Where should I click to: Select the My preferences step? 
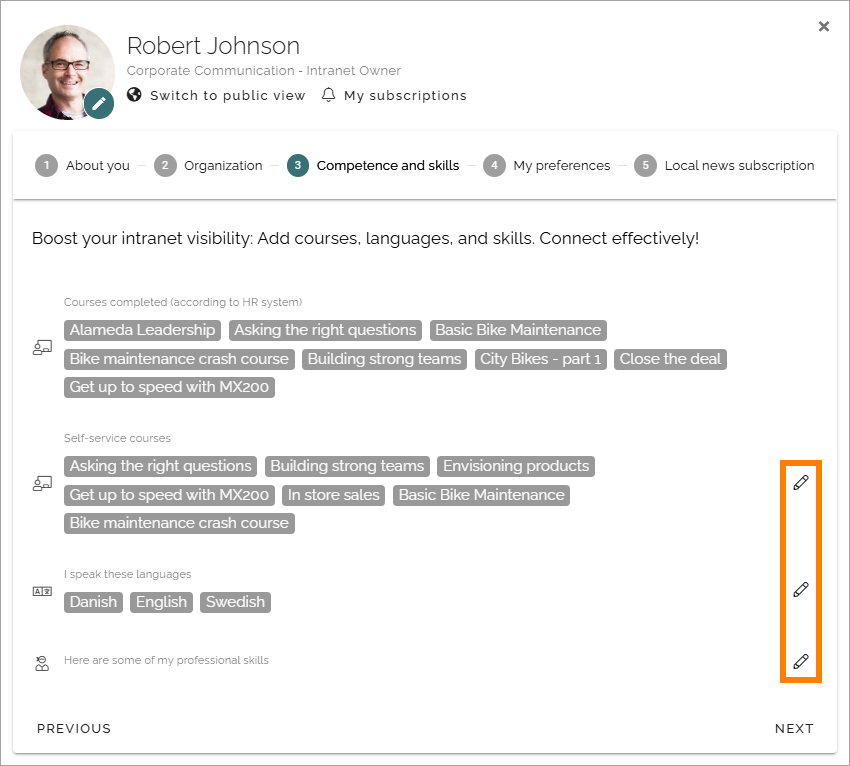(546, 165)
